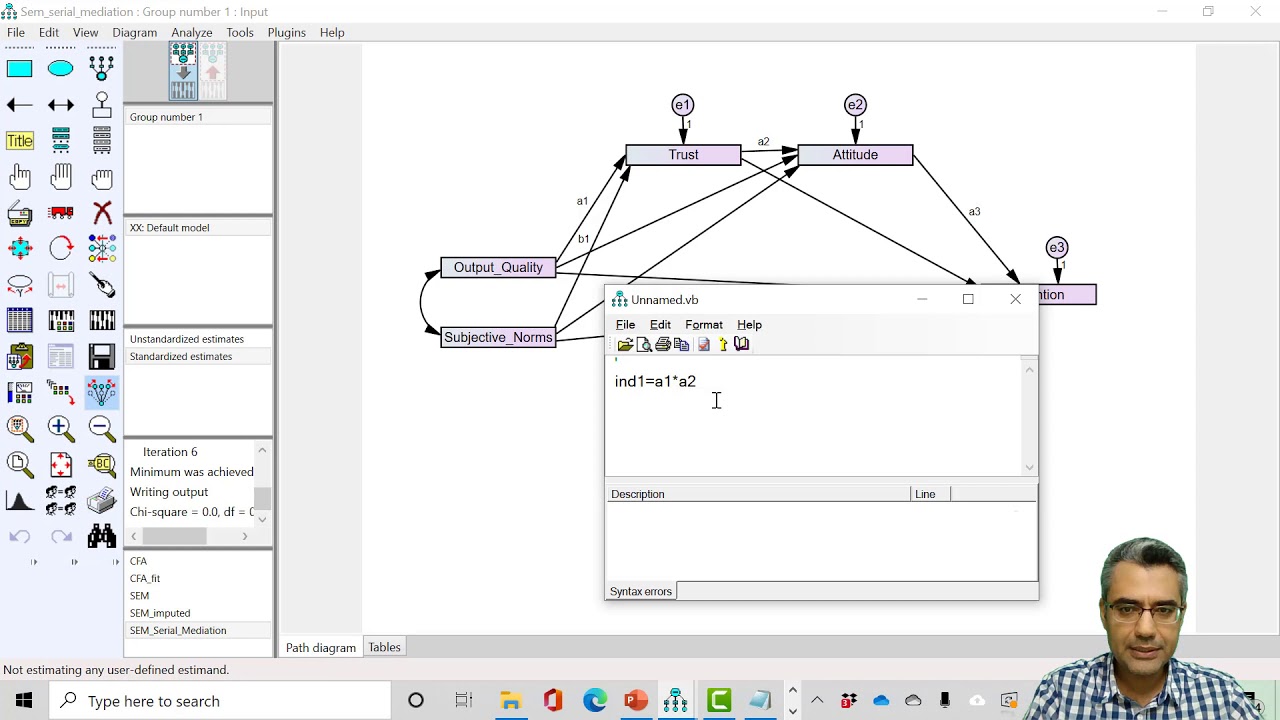Select Unstandardized estimates

(187, 339)
